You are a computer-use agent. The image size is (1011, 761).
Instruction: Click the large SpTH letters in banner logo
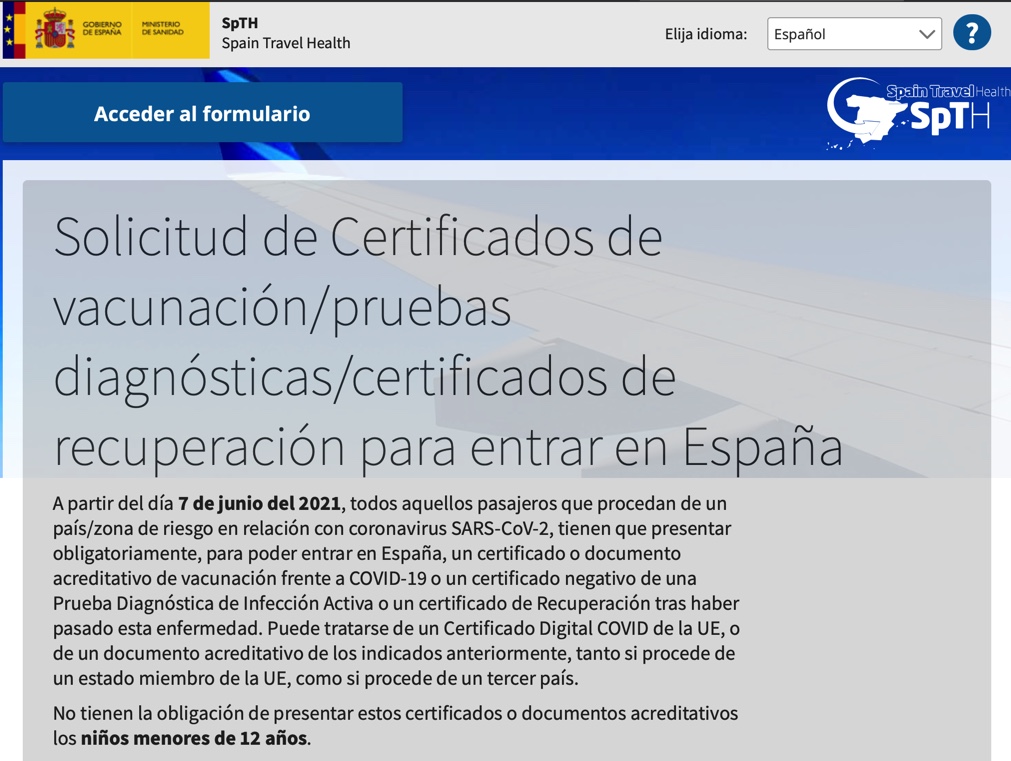point(948,118)
